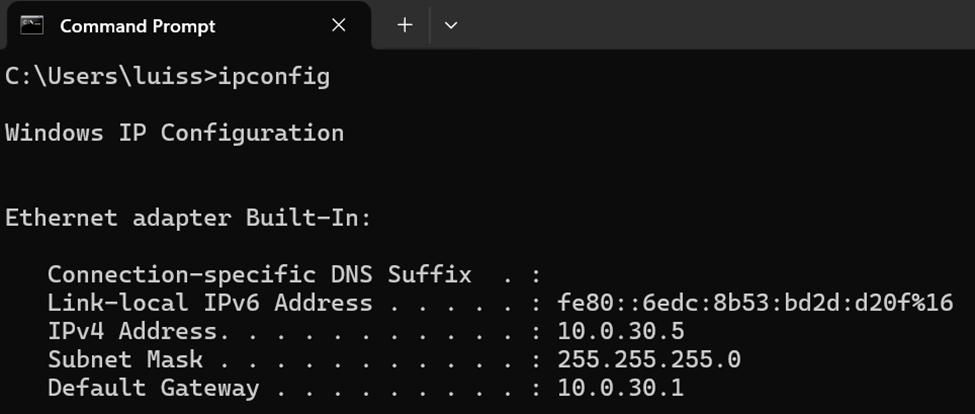
Task: Click the Default Gateway label
Action: pyautogui.click(x=153, y=389)
